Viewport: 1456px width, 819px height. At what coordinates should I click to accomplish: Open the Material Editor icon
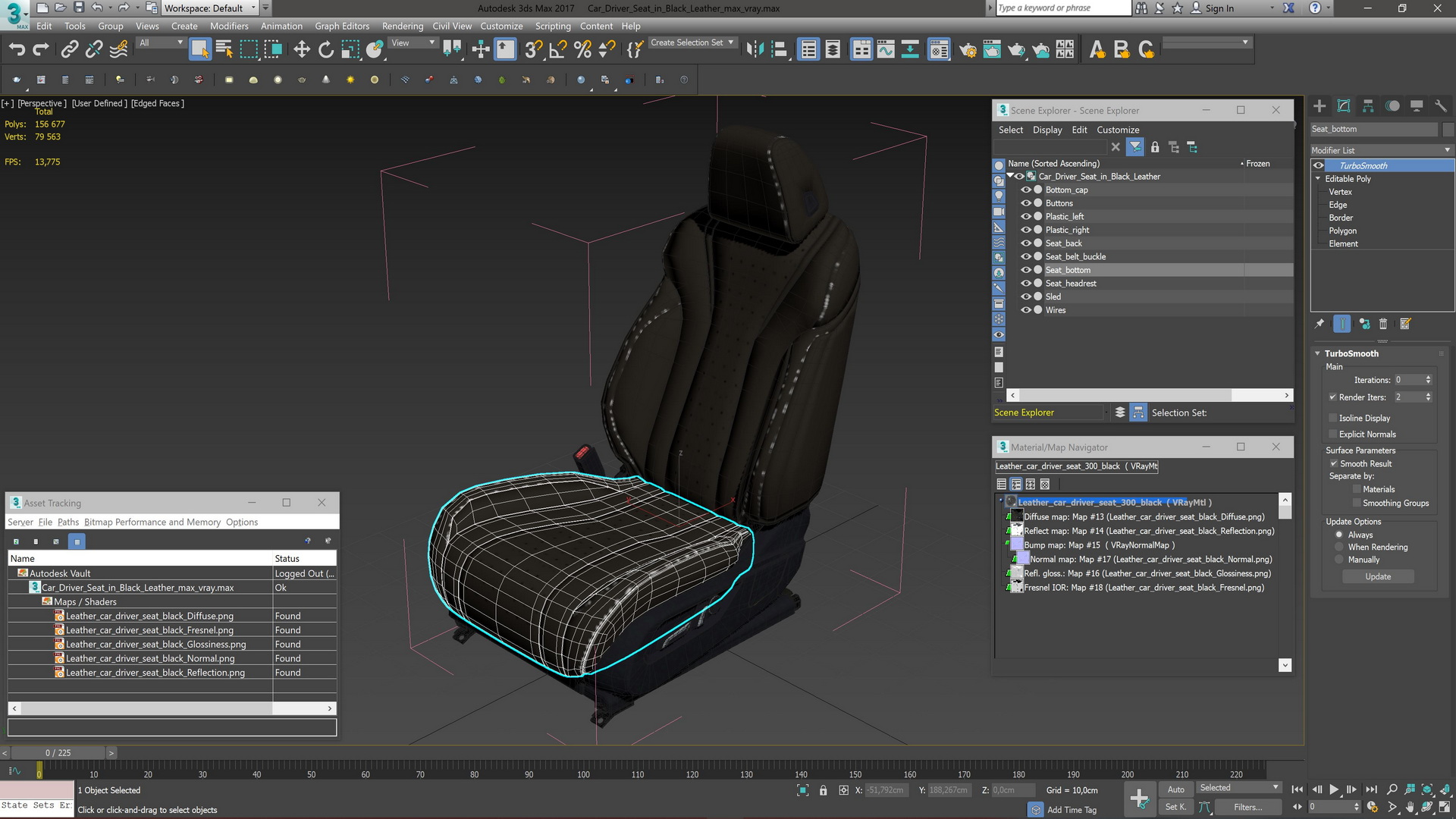coord(939,50)
